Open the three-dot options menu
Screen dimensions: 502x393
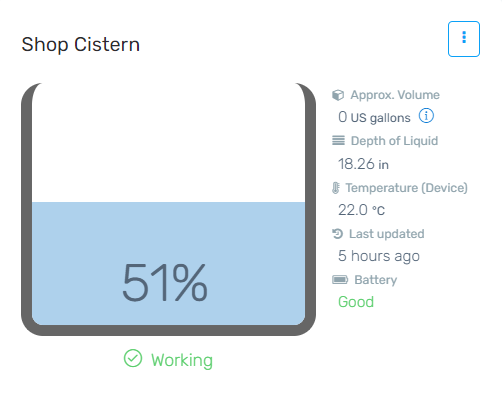[464, 39]
